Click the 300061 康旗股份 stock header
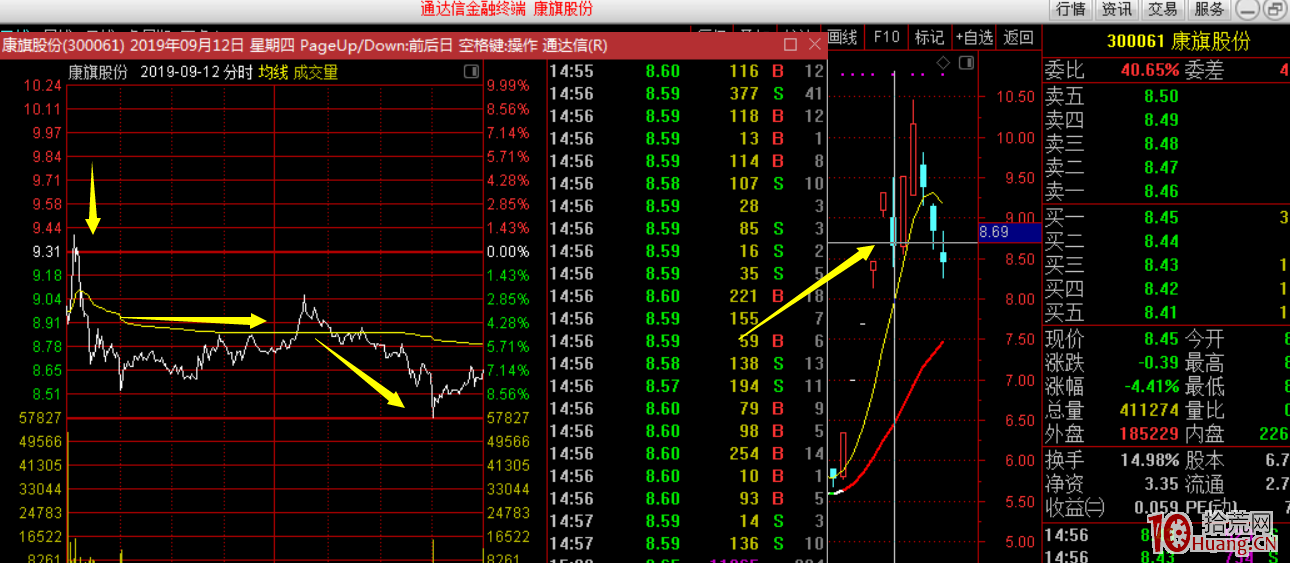Image resolution: width=1290 pixels, height=563 pixels. [1178, 42]
